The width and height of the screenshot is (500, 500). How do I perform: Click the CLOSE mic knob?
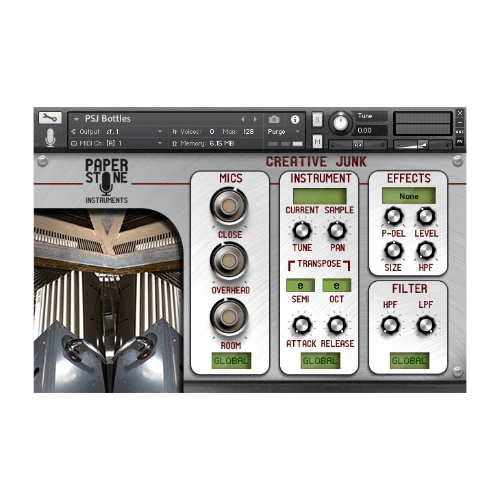point(229,206)
